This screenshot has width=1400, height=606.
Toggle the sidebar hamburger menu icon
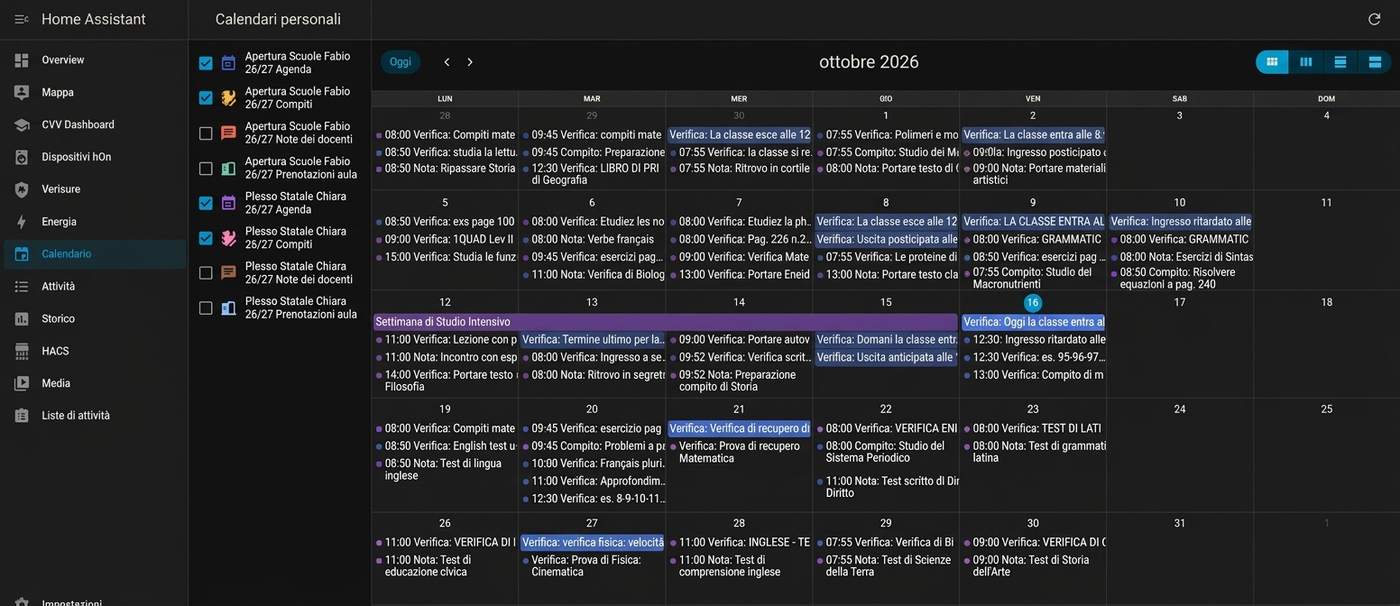(x=21, y=19)
